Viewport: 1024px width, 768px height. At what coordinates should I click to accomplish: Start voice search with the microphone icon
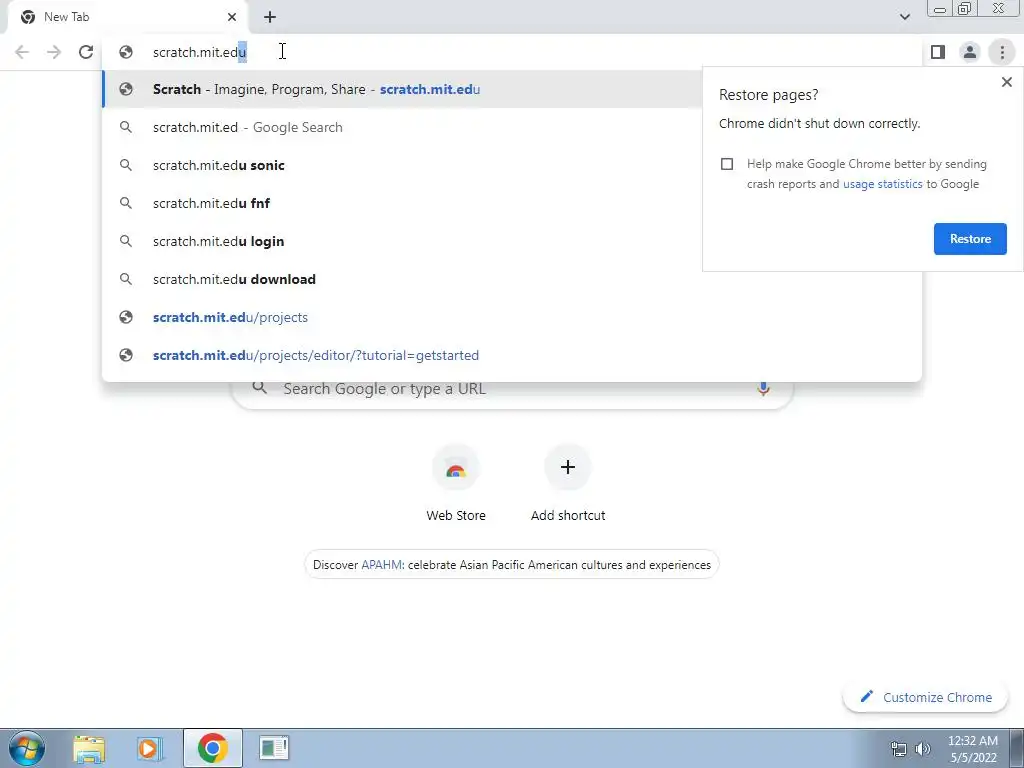(763, 389)
